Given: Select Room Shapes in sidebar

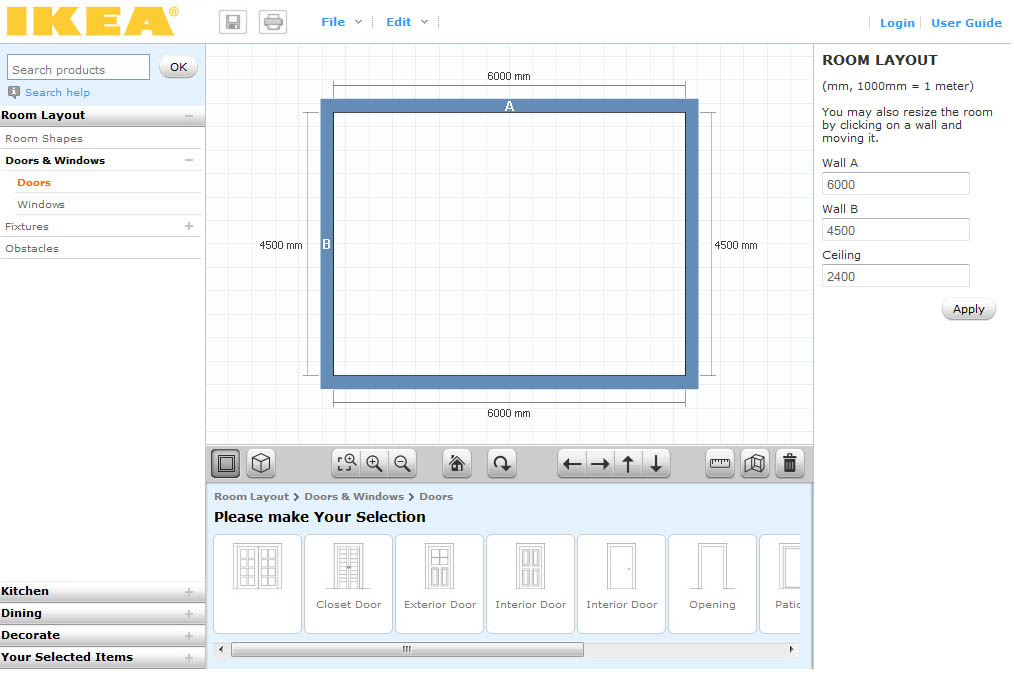Looking at the screenshot, I should pos(44,138).
